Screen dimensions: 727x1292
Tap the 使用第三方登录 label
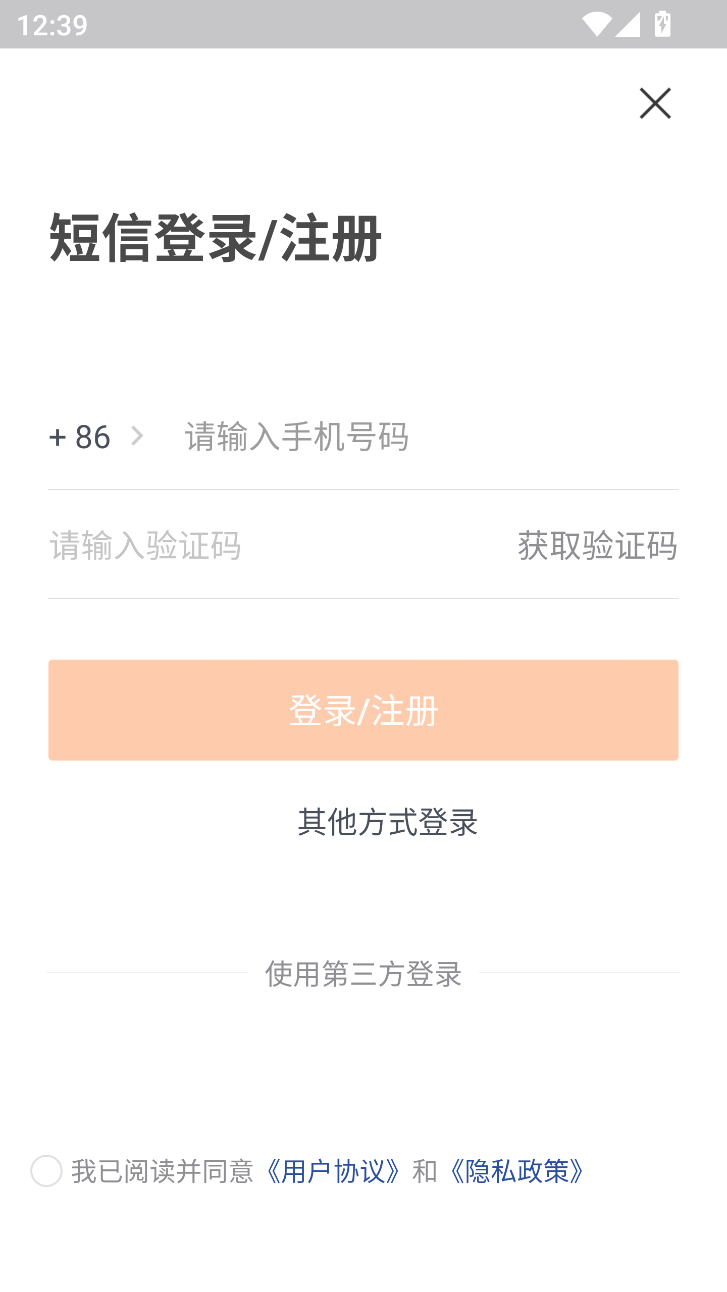(363, 973)
